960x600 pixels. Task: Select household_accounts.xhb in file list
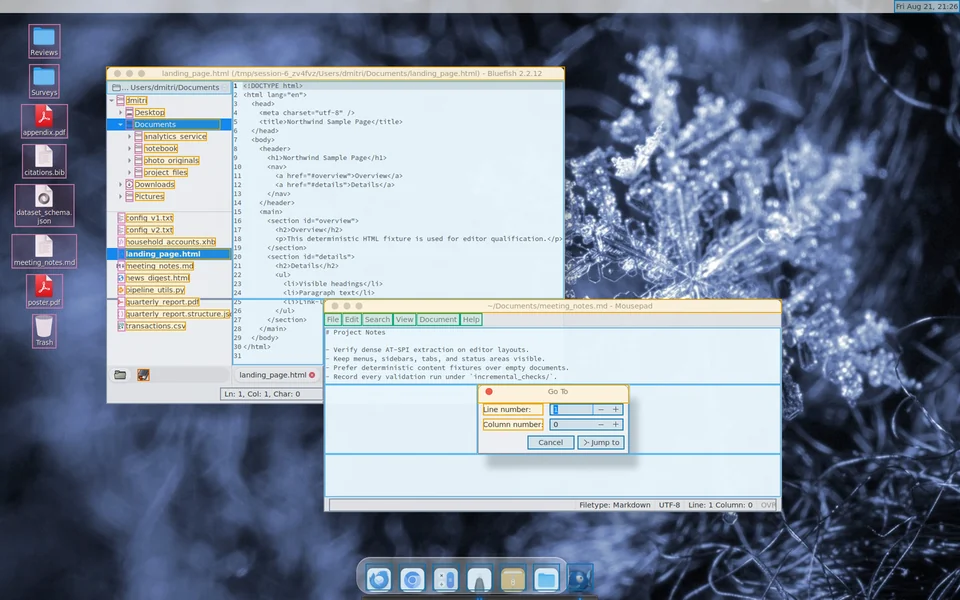170,242
